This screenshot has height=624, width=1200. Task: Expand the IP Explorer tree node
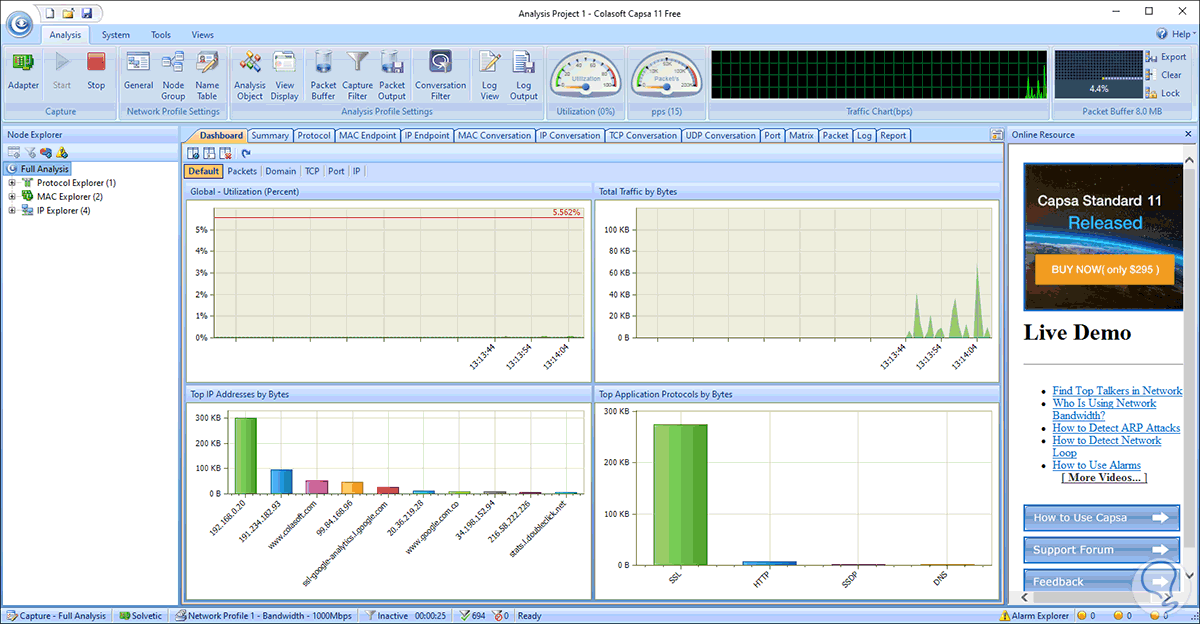click(12, 211)
